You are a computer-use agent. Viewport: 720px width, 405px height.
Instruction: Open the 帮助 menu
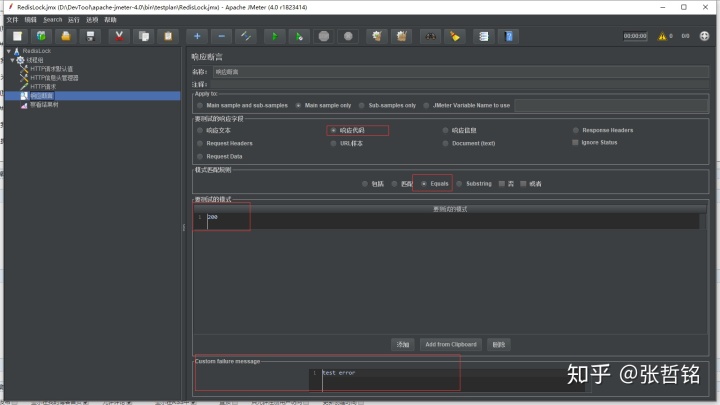[x=110, y=20]
